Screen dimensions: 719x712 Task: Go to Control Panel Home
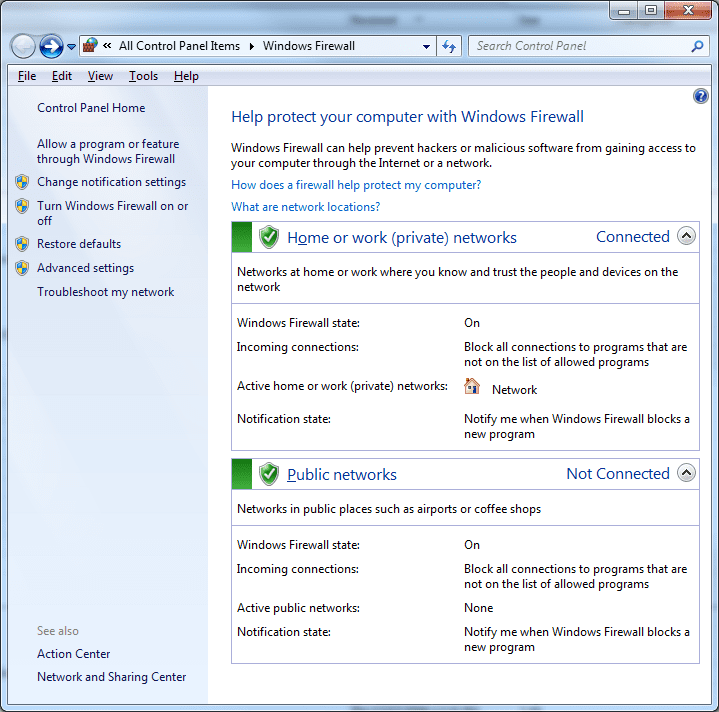click(91, 108)
